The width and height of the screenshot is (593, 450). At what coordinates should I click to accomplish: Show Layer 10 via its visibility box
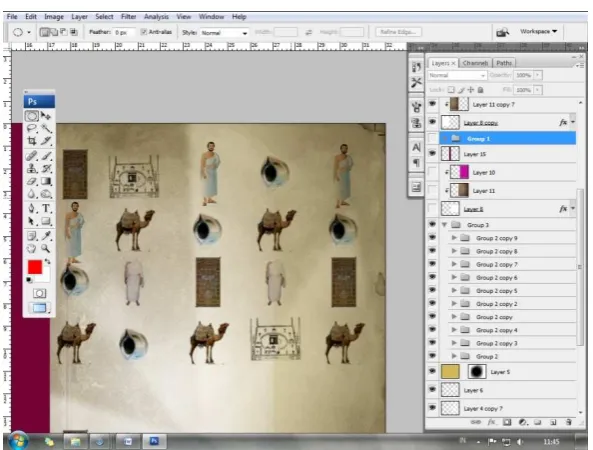click(432, 172)
